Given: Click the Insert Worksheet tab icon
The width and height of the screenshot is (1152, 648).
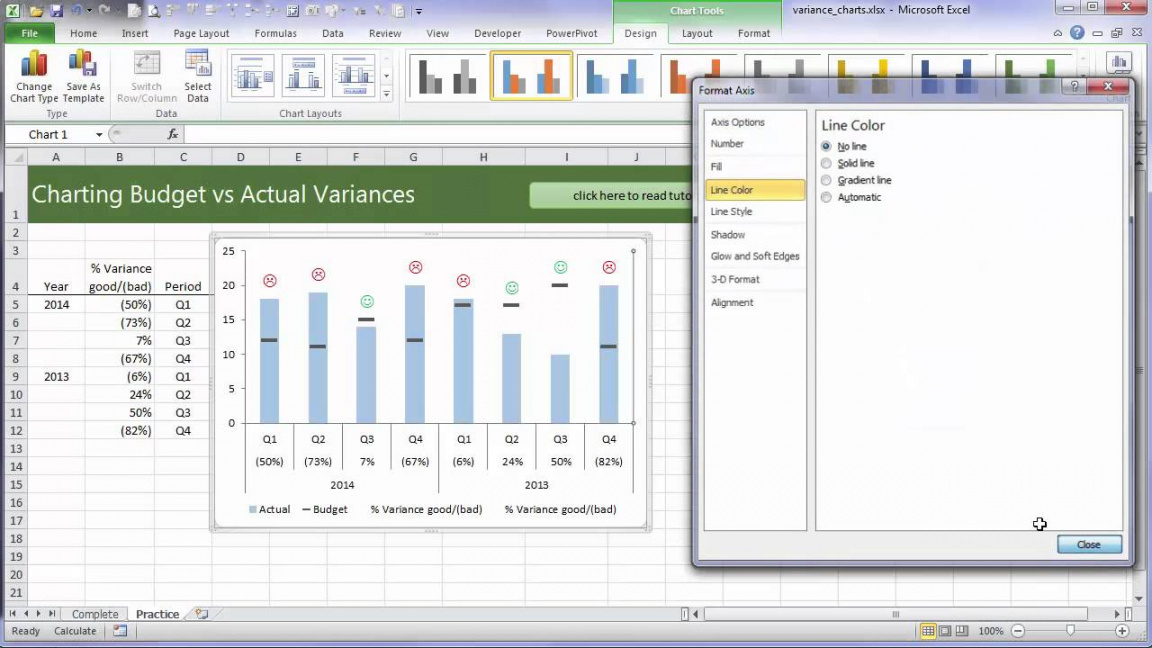Looking at the screenshot, I should pyautogui.click(x=202, y=614).
